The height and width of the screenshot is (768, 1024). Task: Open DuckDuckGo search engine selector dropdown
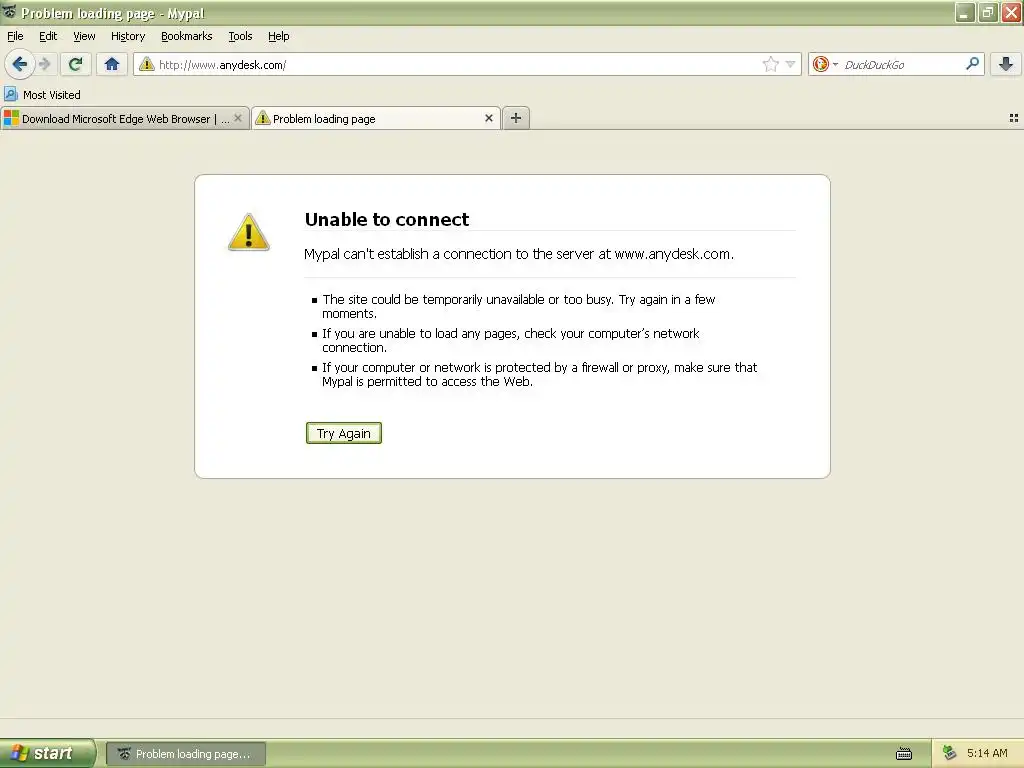click(x=825, y=64)
